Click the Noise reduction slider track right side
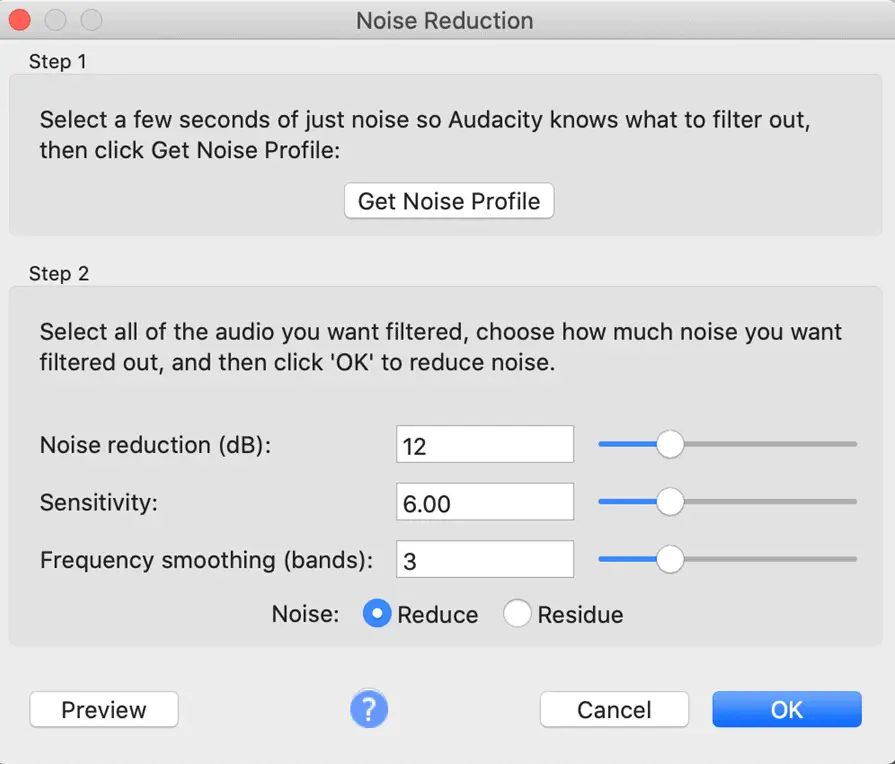895x764 pixels. click(771, 444)
